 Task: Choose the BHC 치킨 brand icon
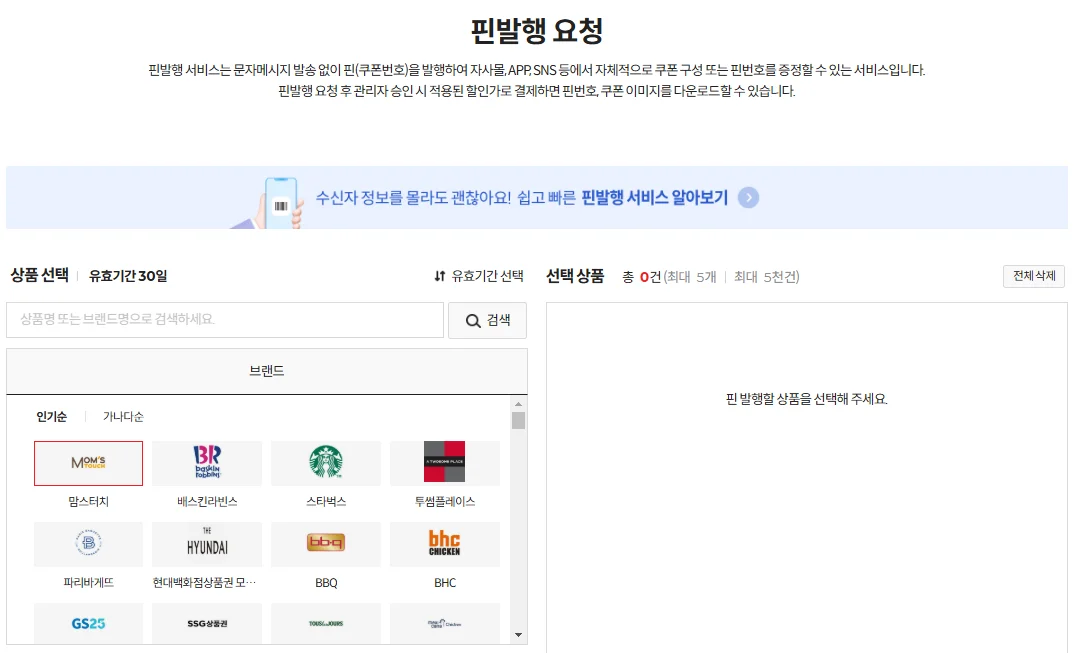(445, 544)
